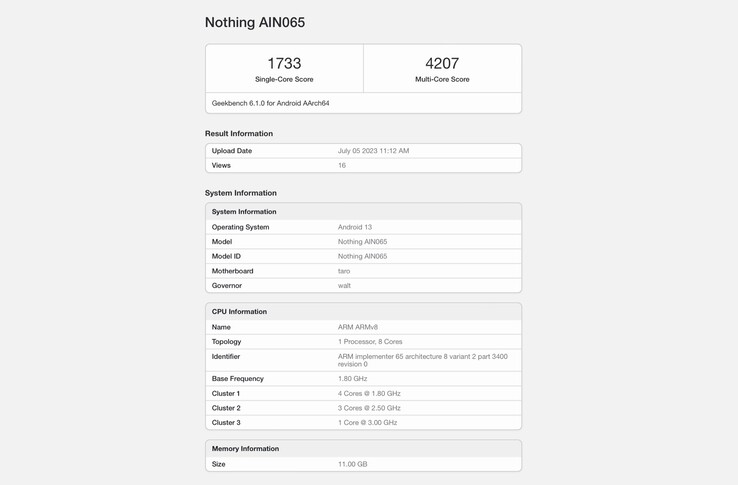The height and width of the screenshot is (485, 738).
Task: Click the 'Name' row label
Action: (x=221, y=327)
